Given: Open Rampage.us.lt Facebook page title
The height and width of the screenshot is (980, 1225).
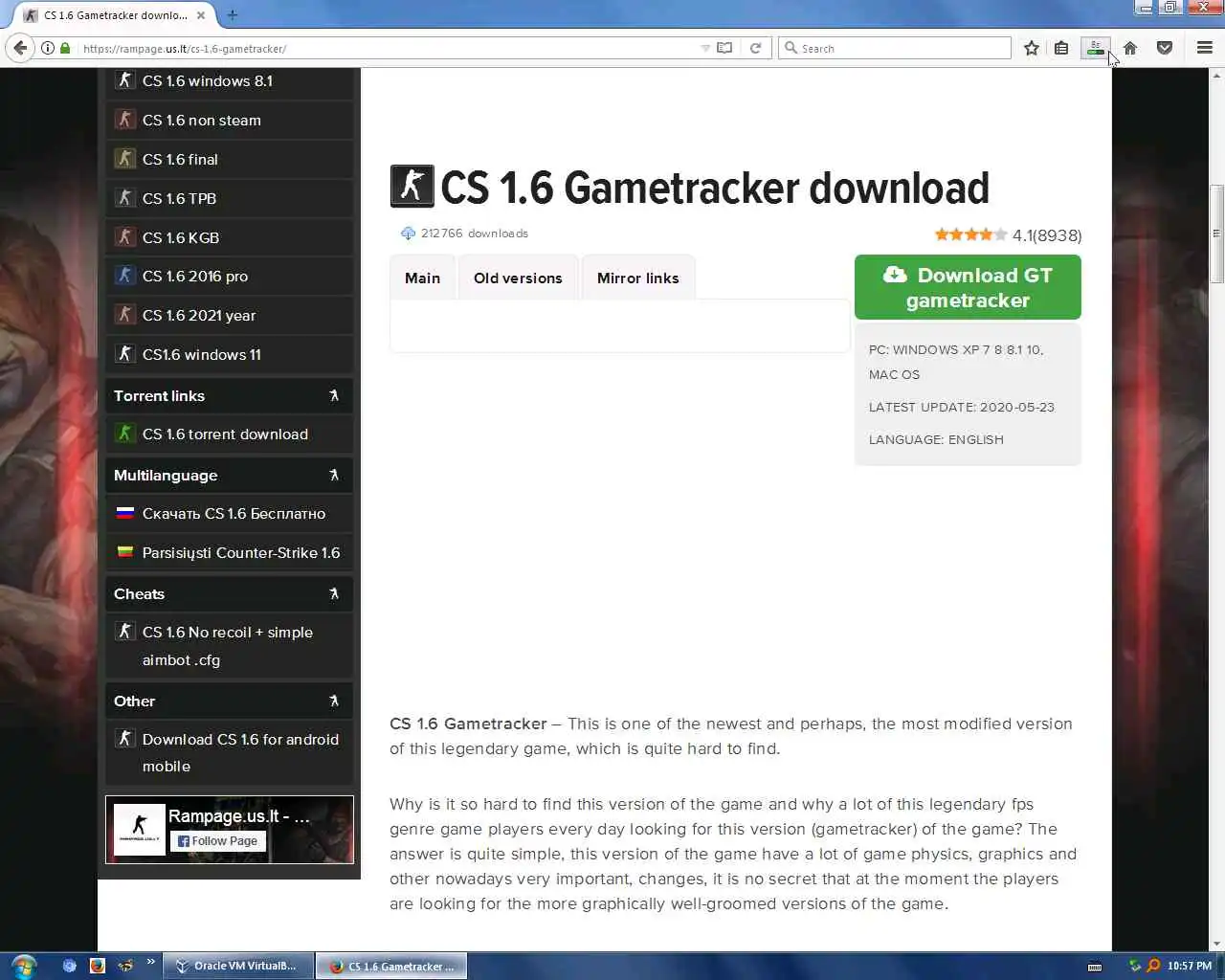Looking at the screenshot, I should tap(239, 816).
